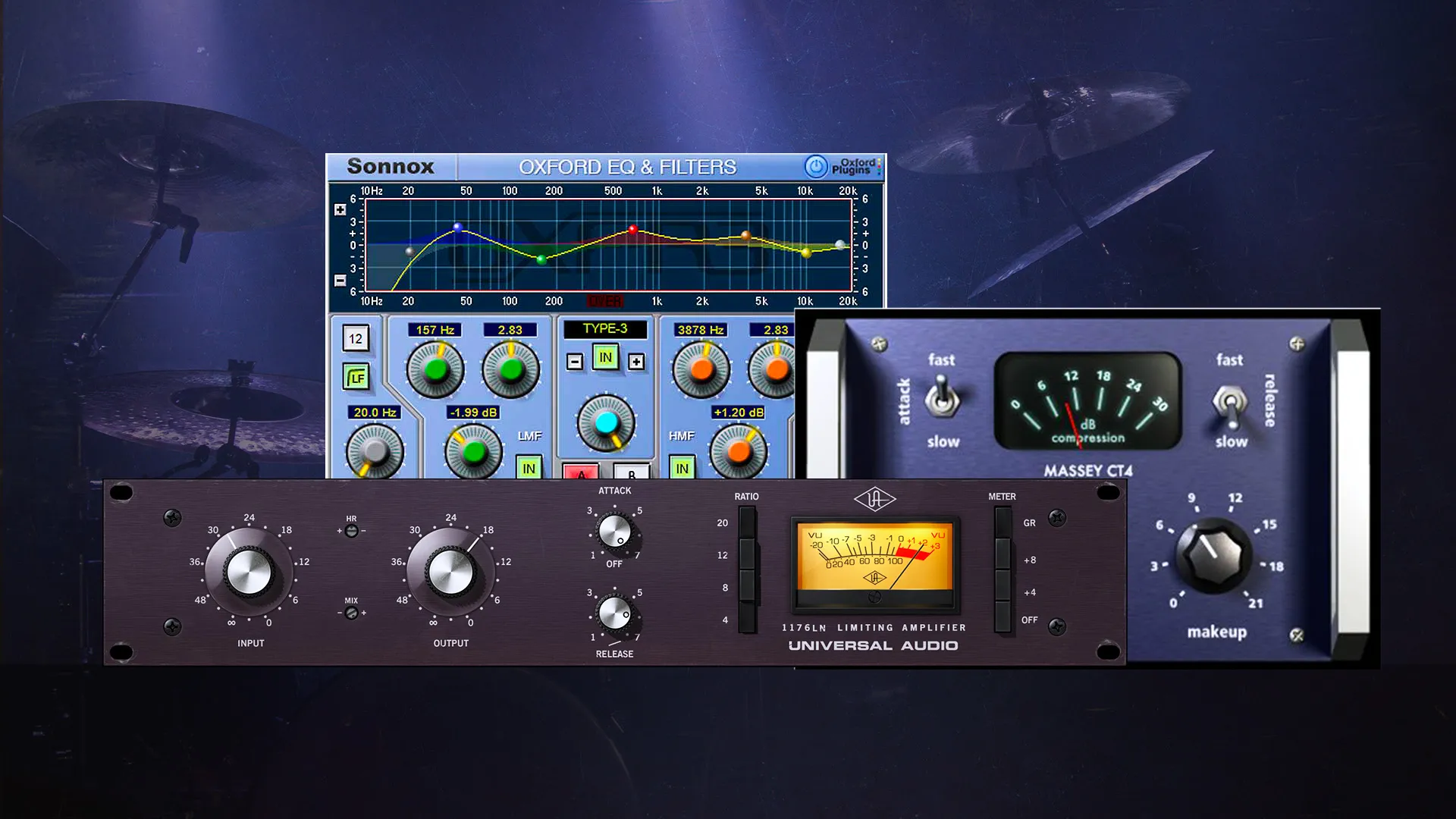Viewport: 1456px width, 819px height.
Task: Click the 157 Hz frequency field
Action: pyautogui.click(x=435, y=330)
